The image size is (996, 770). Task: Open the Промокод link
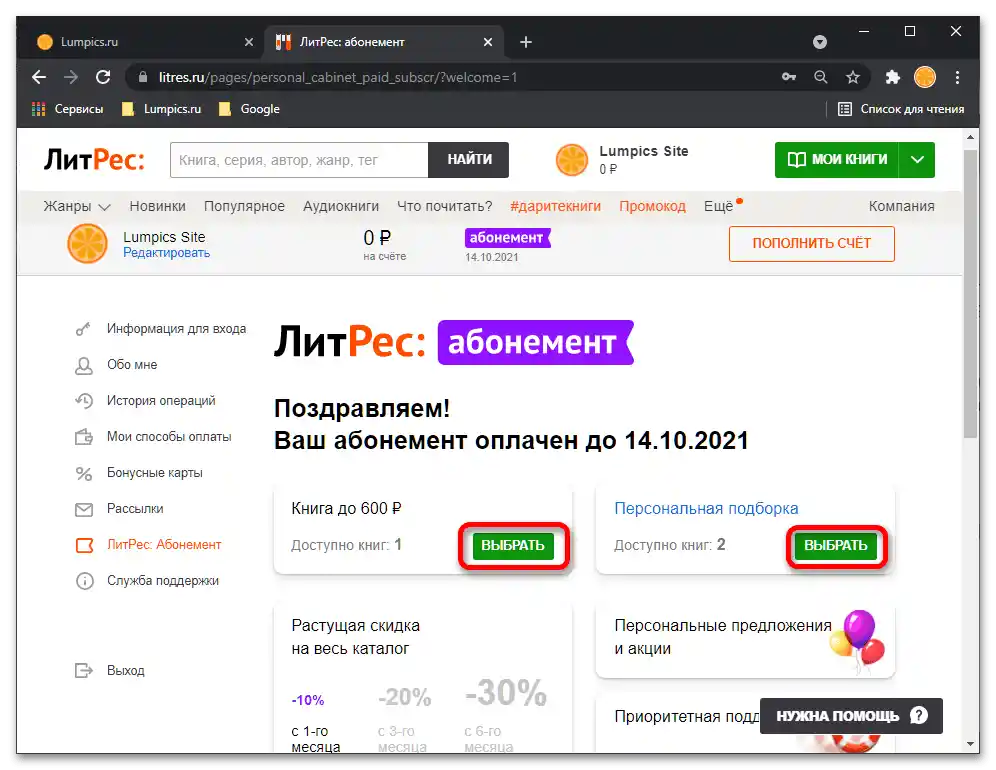coord(652,206)
